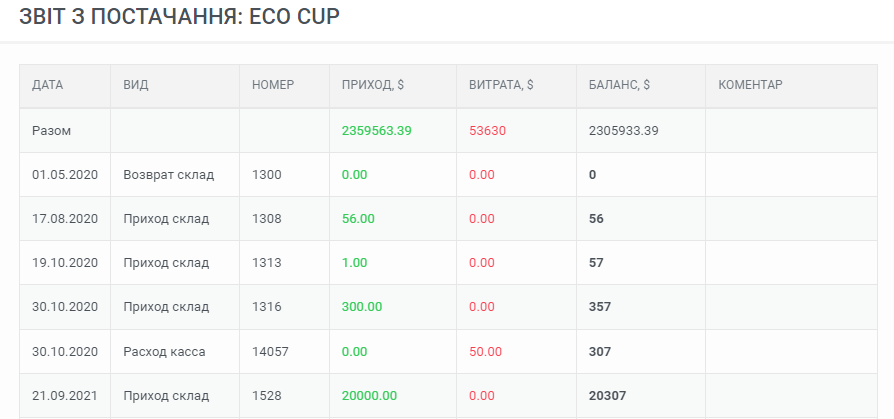Select the row dated 17.08.2020
Screen dimensions: 894x419
[448, 218]
